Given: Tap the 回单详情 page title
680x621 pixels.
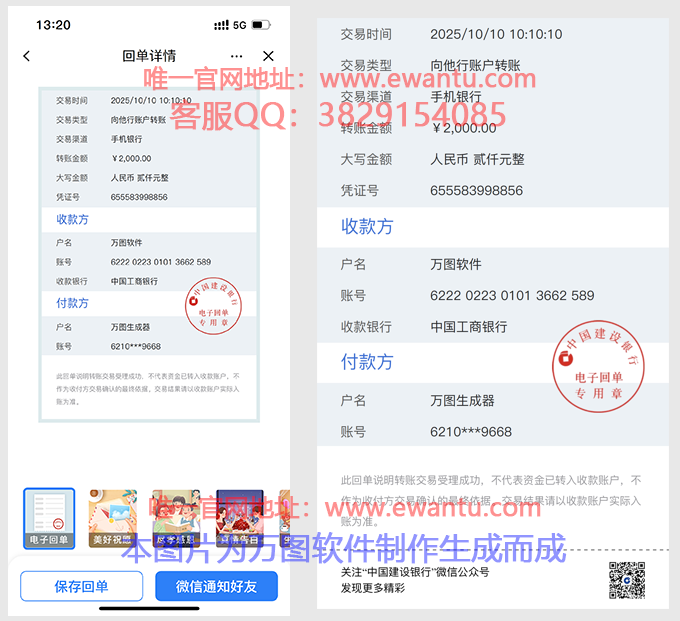Looking at the screenshot, I should point(149,56).
